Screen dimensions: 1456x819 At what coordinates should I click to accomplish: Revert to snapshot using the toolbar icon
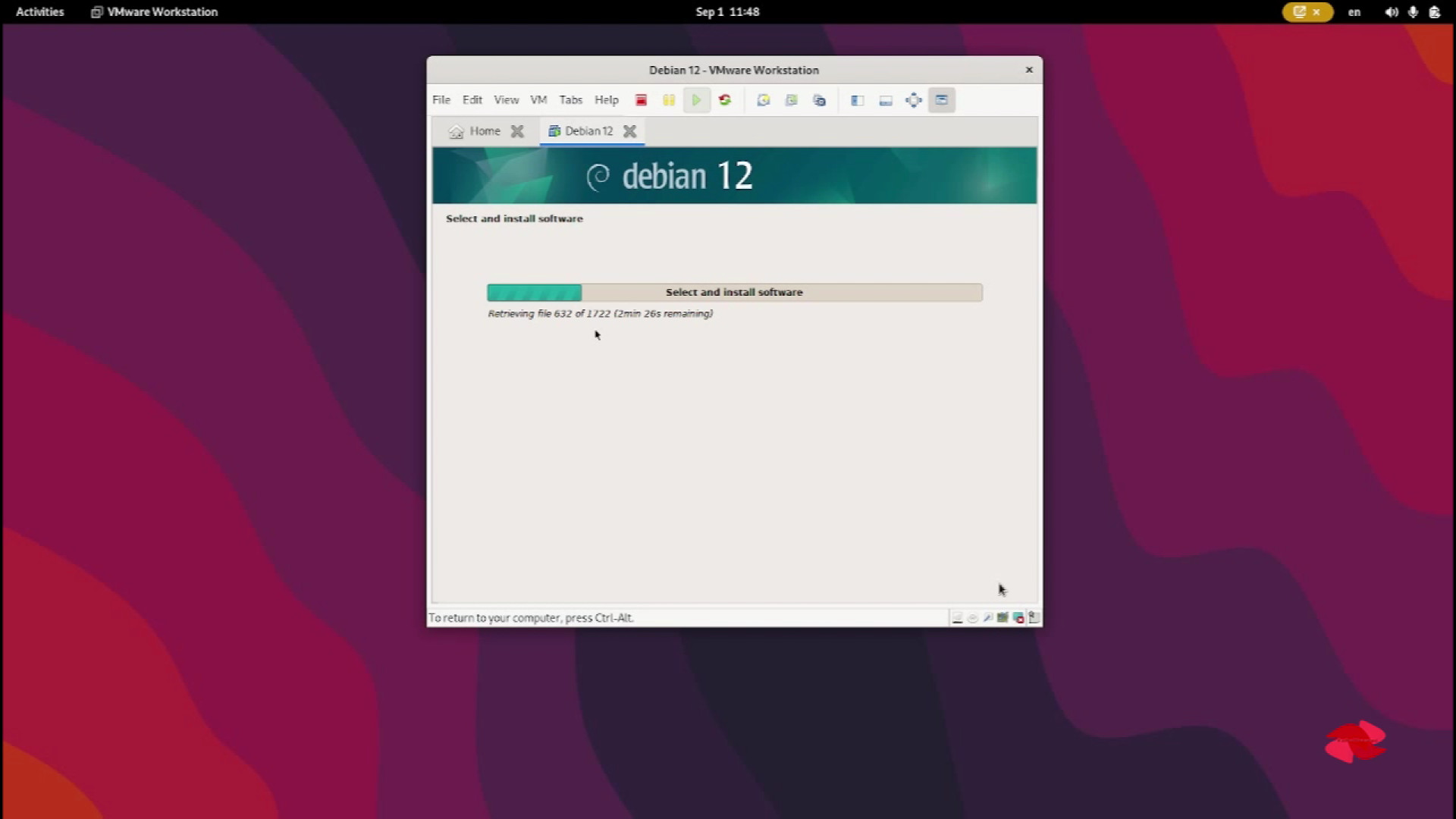click(791, 100)
